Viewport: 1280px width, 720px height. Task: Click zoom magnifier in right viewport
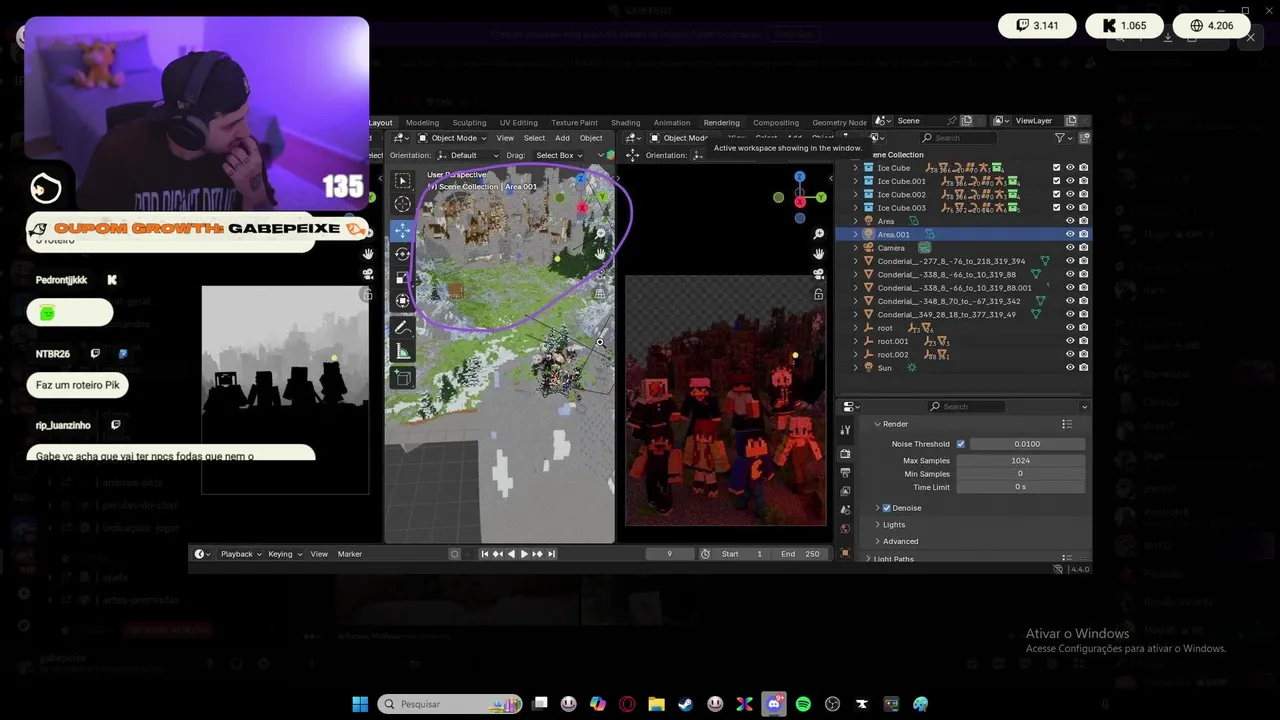point(819,234)
